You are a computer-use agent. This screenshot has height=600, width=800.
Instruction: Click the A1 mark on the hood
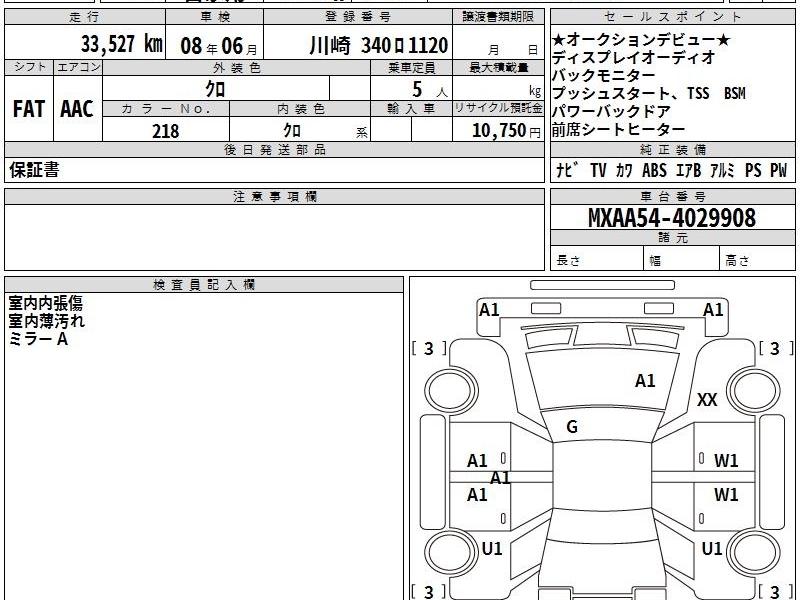(x=645, y=381)
